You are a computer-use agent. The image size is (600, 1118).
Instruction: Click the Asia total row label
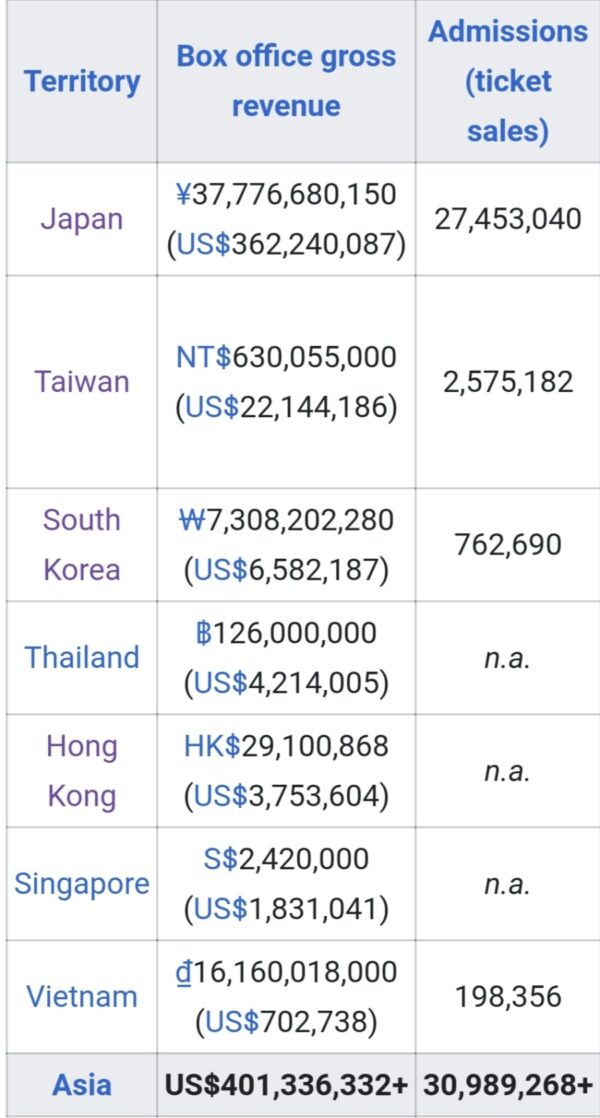tap(82, 1085)
